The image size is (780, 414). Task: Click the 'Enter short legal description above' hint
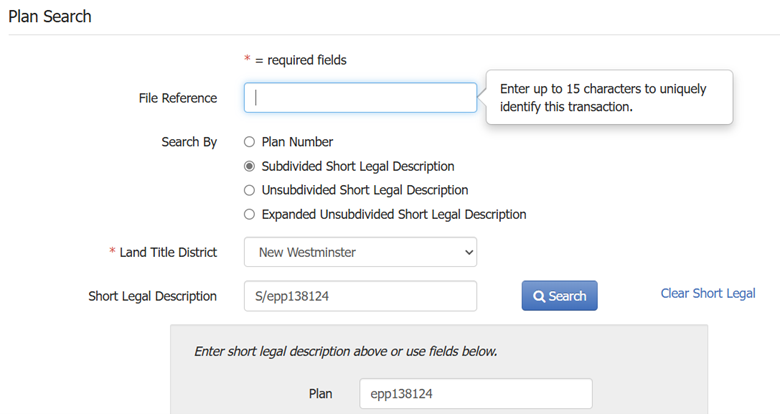pos(346,351)
